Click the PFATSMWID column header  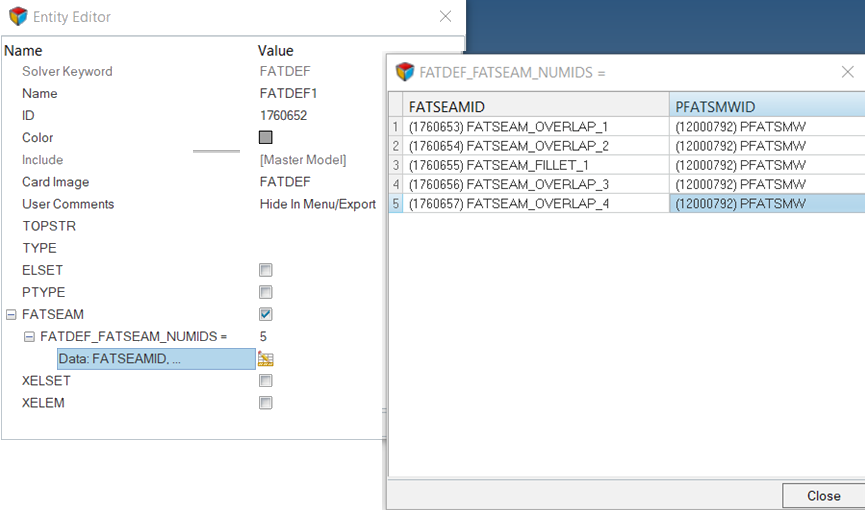point(766,105)
